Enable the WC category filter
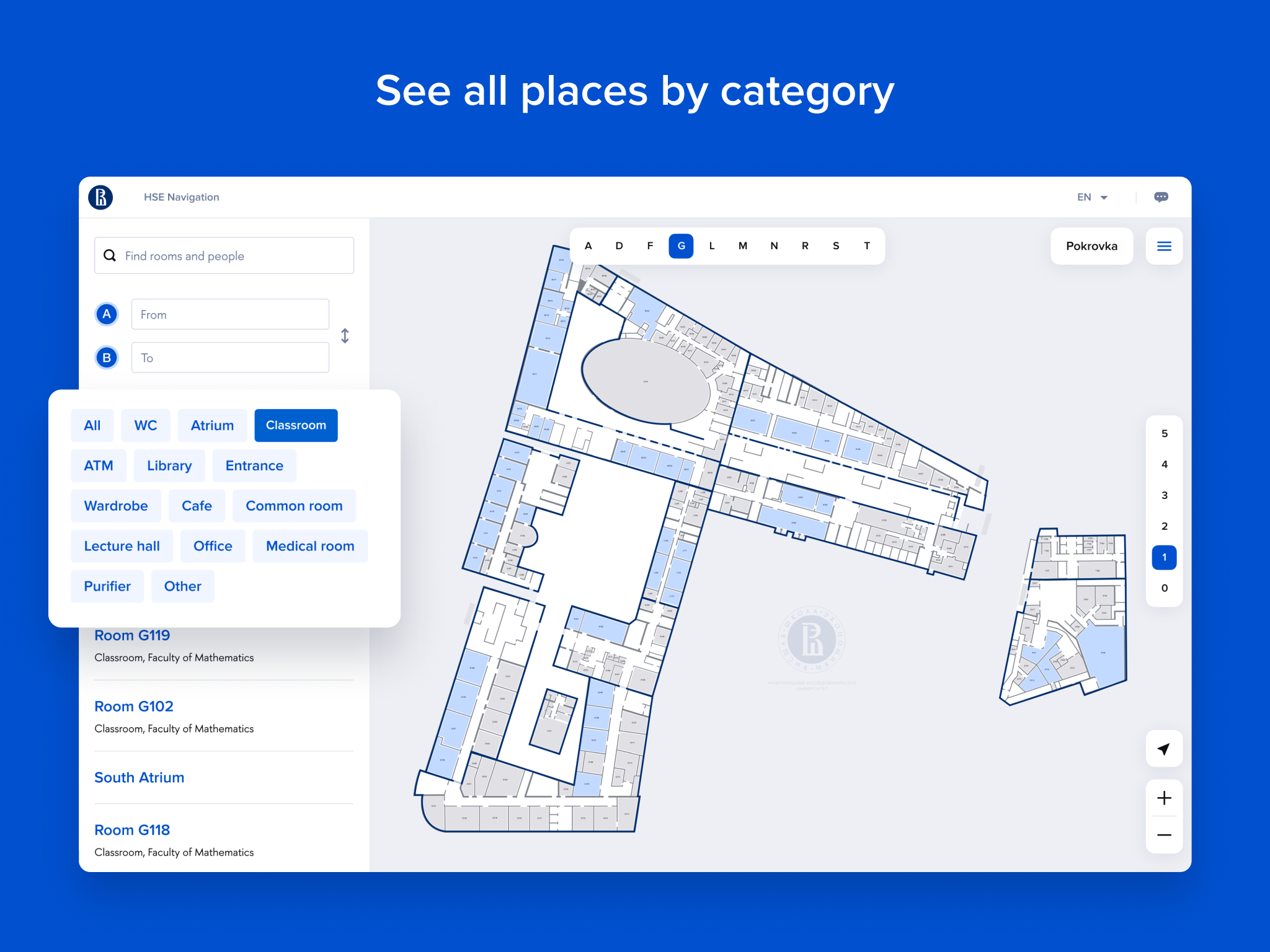Image resolution: width=1270 pixels, height=952 pixels. point(146,425)
